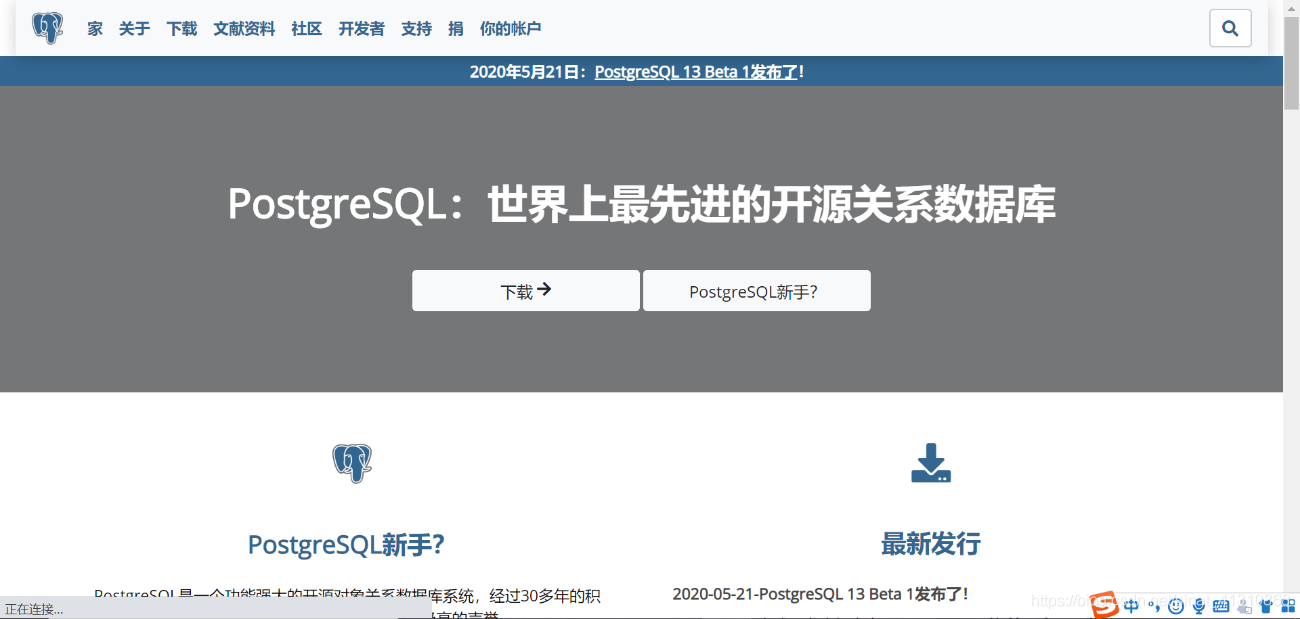The image size is (1300, 619).
Task: Open the Sogou toolbox icon
Action: (1289, 605)
